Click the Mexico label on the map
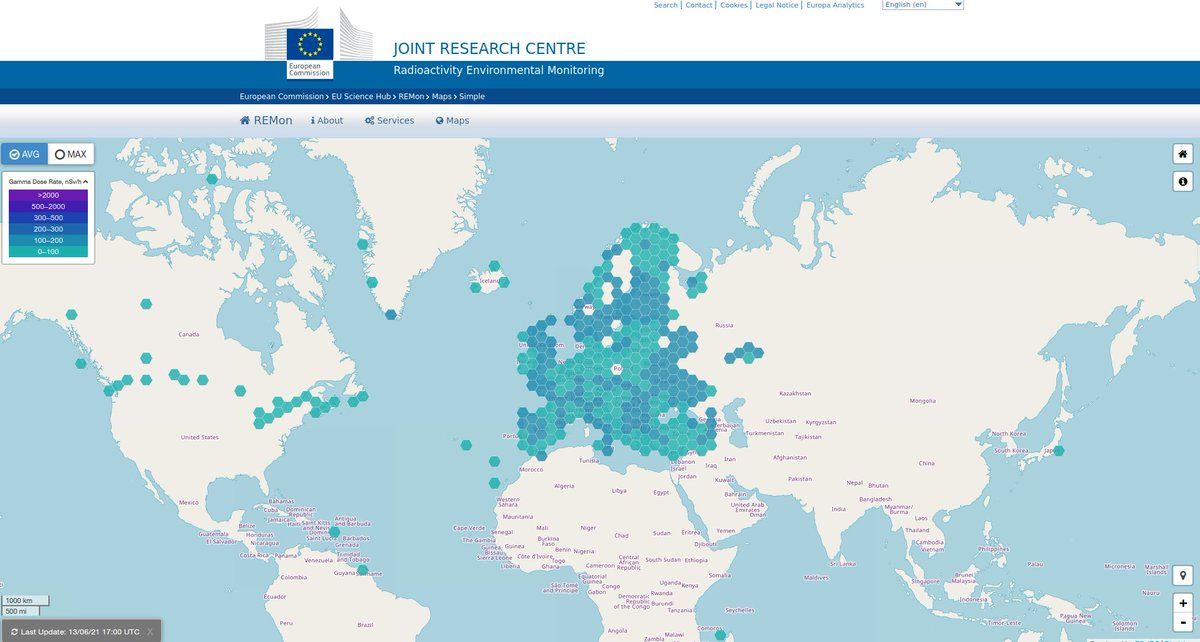The height and width of the screenshot is (642, 1200). 189,502
